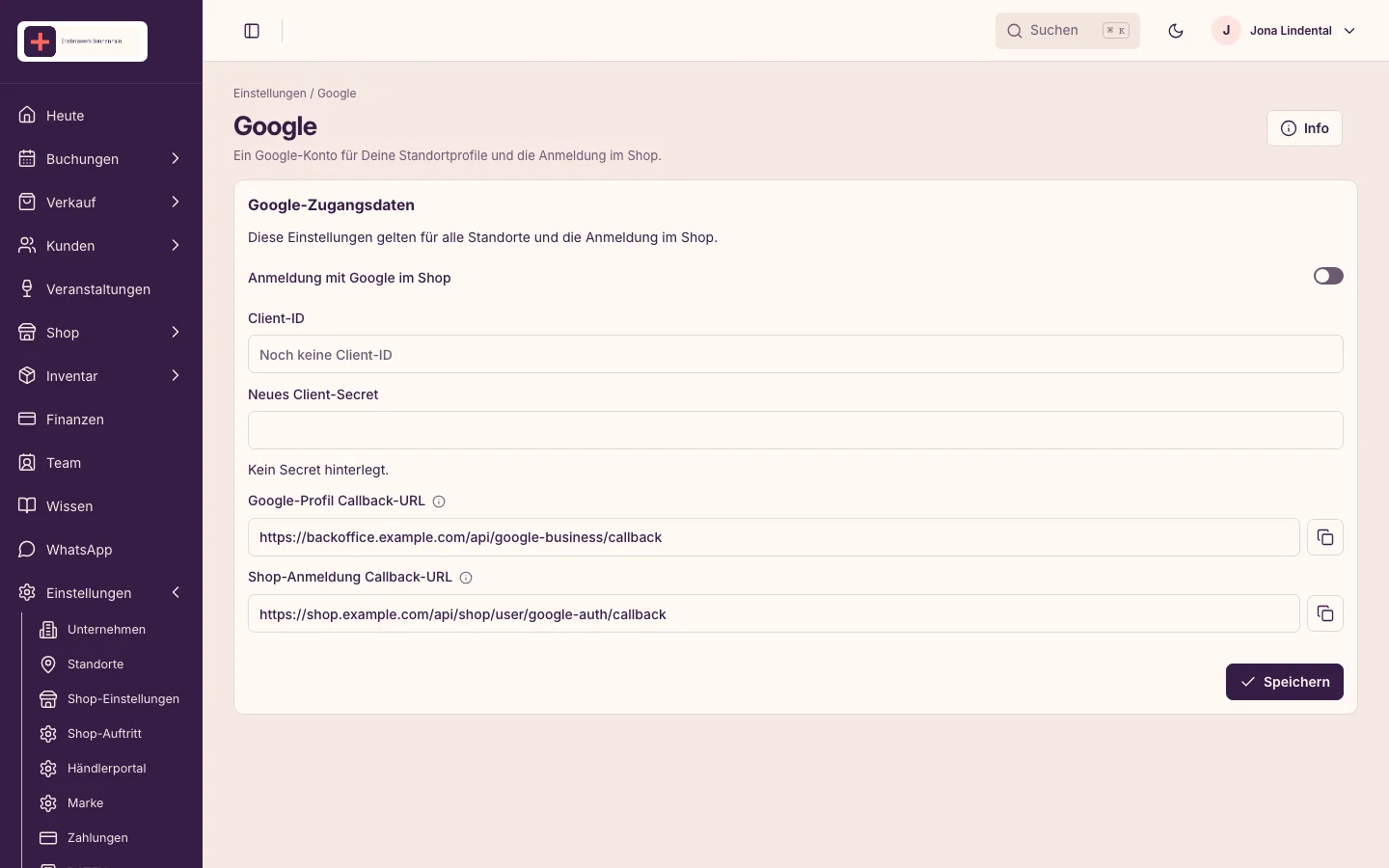
Task: Open Marke settings
Action: tap(111, 803)
